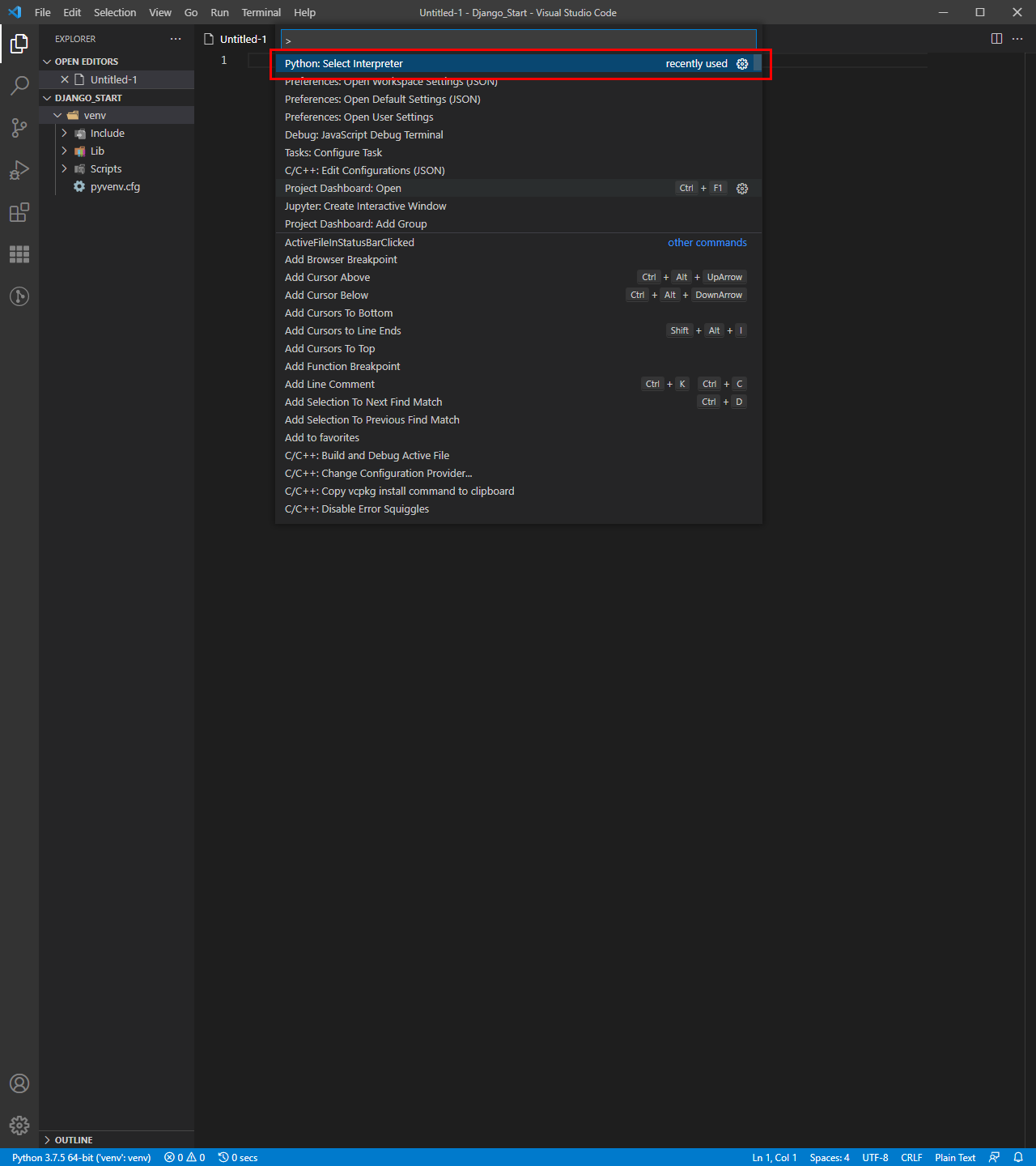Click the Split Editor Right icon
This screenshot has height=1166, width=1036.
(x=996, y=39)
